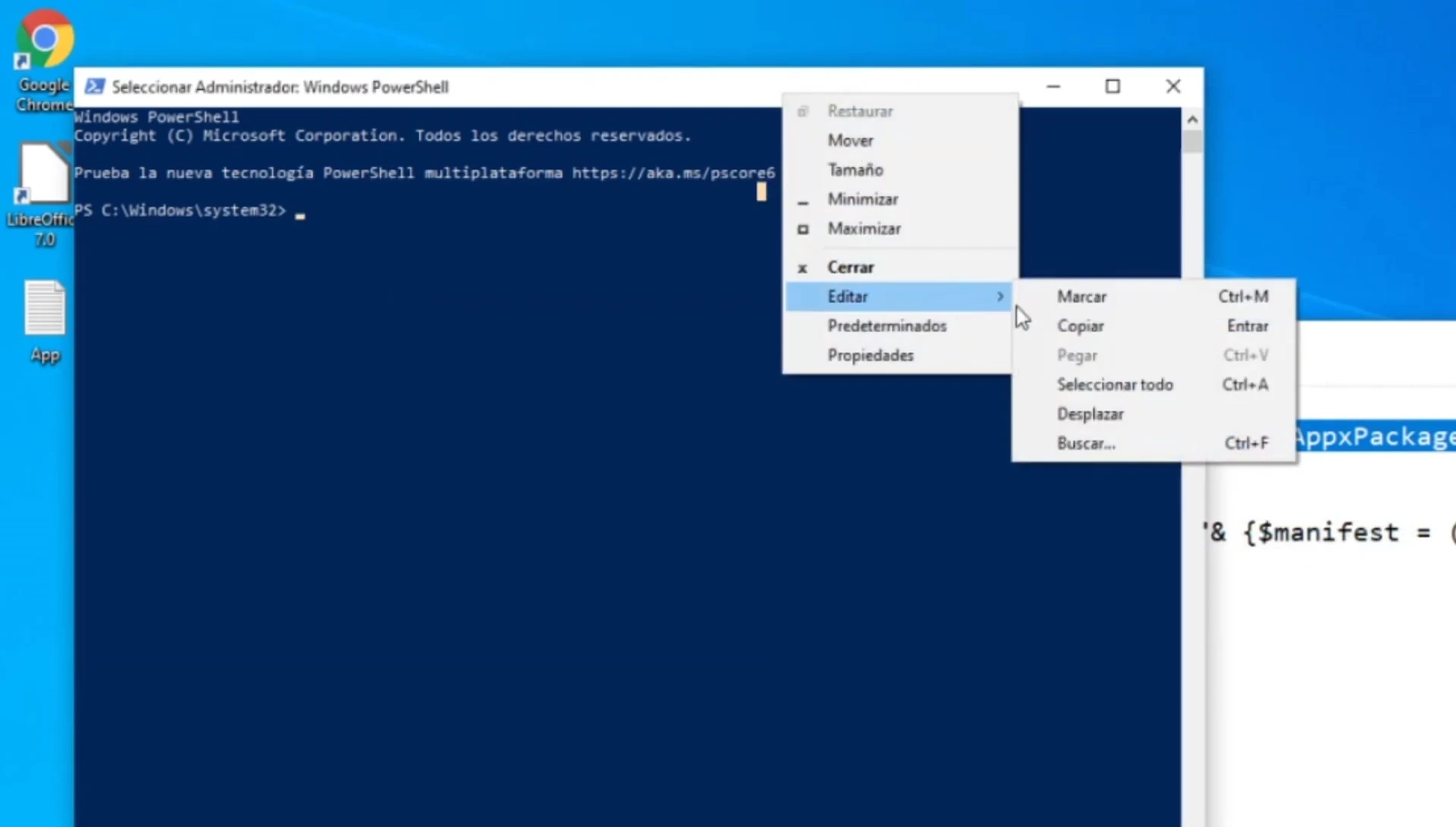Choose Mover in the window menu
This screenshot has height=827, width=1456.
[x=900, y=140]
